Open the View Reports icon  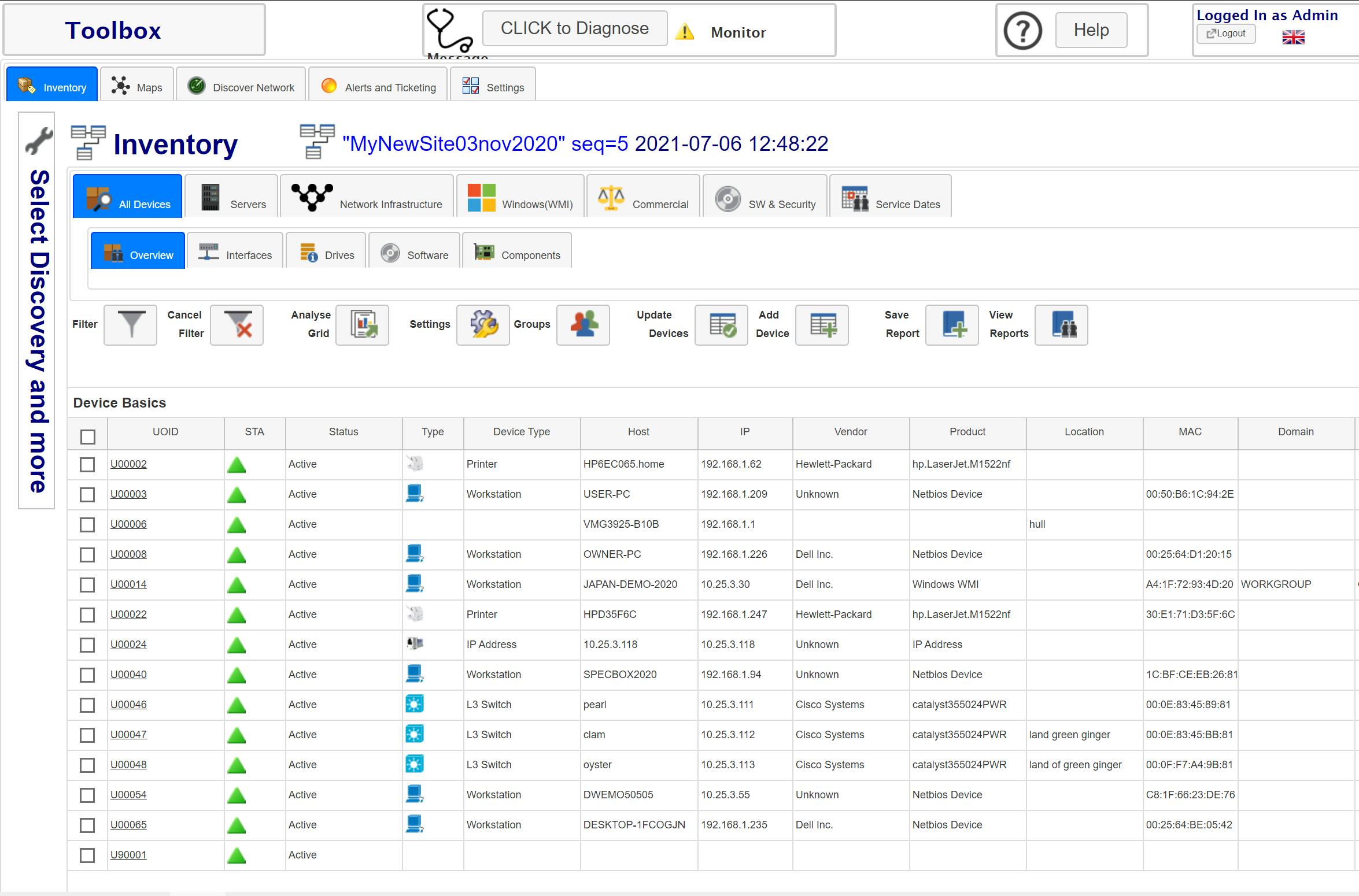(1061, 325)
